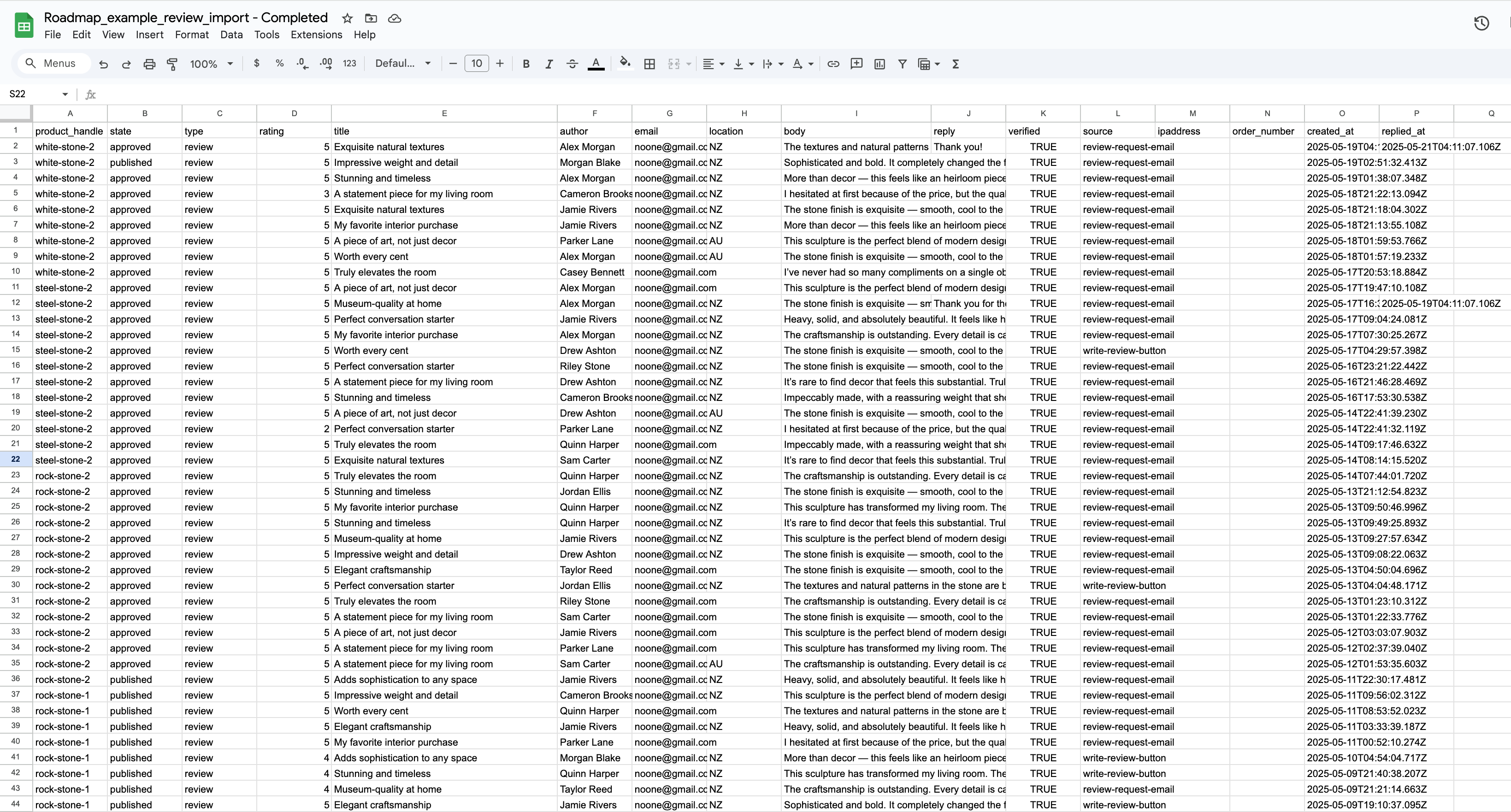Open the Extensions menu

coord(316,35)
